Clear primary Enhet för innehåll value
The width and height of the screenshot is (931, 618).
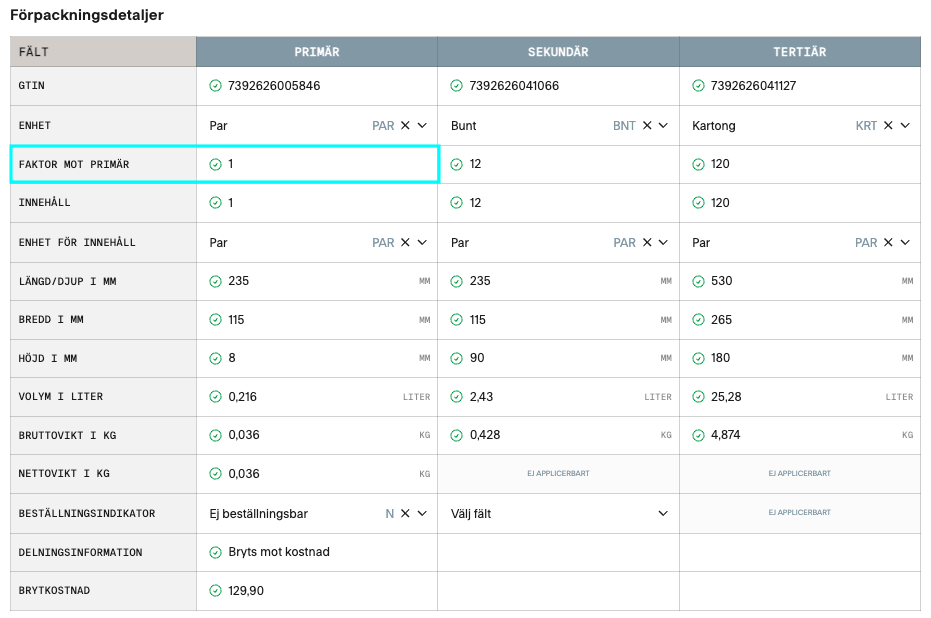[405, 243]
